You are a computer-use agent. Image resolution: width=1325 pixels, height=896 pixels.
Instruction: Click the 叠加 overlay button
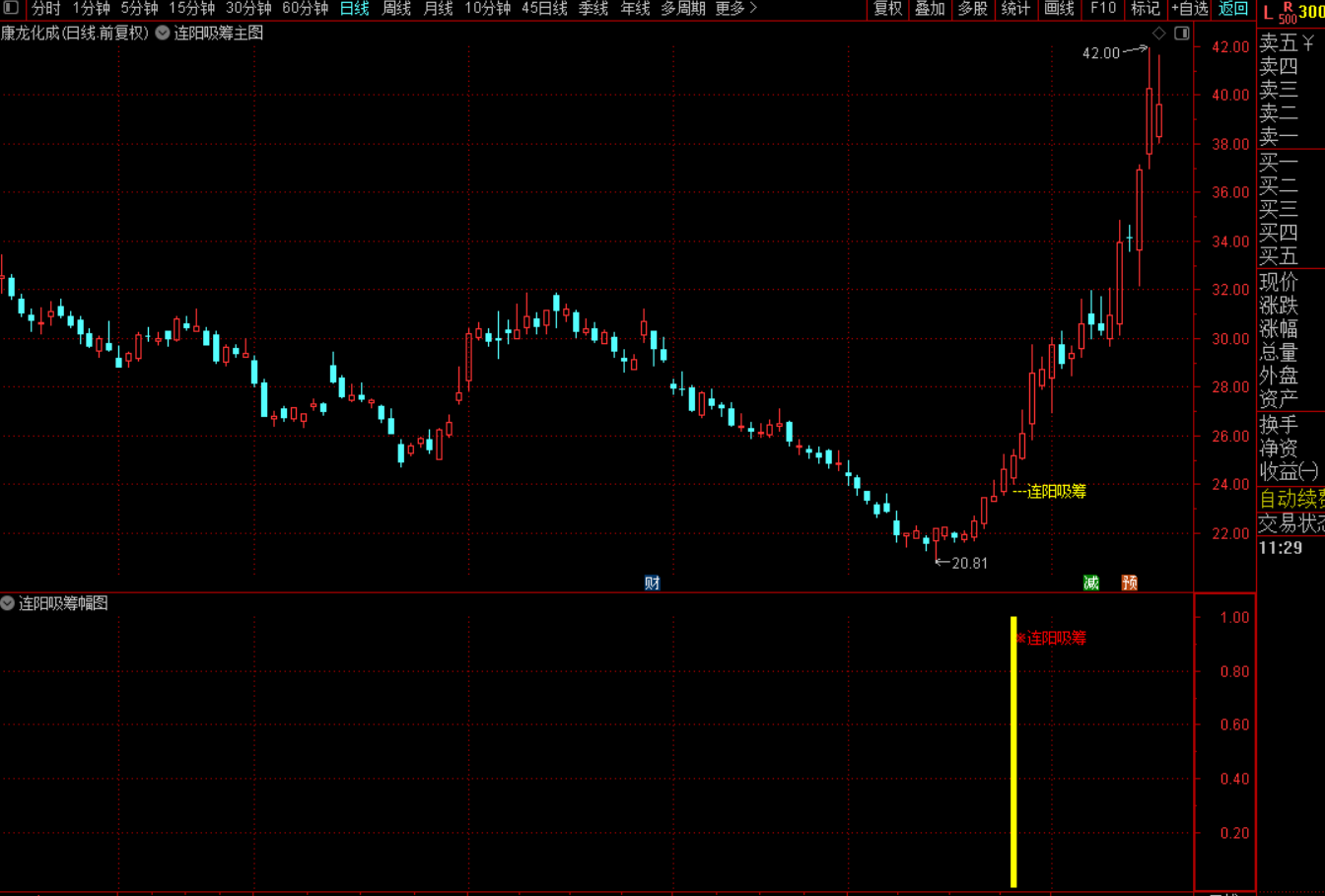pos(930,8)
